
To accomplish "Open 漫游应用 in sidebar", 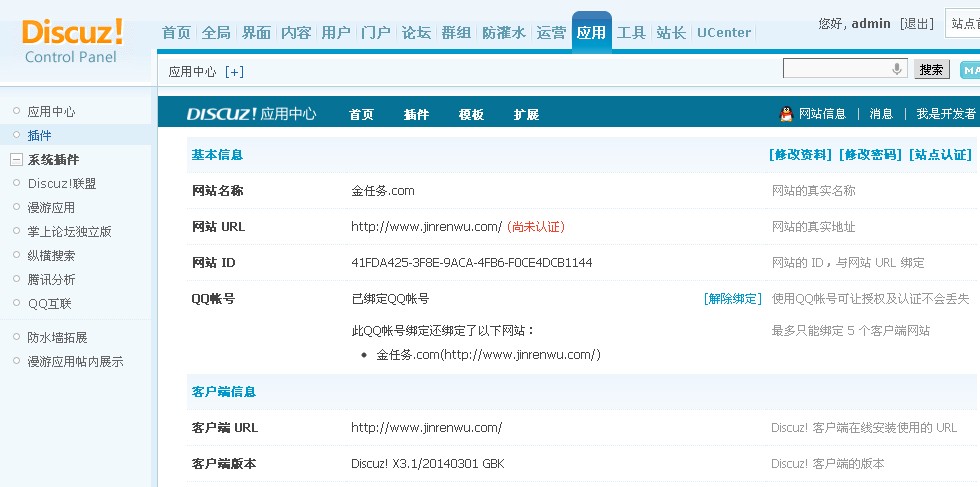I will (51, 208).
